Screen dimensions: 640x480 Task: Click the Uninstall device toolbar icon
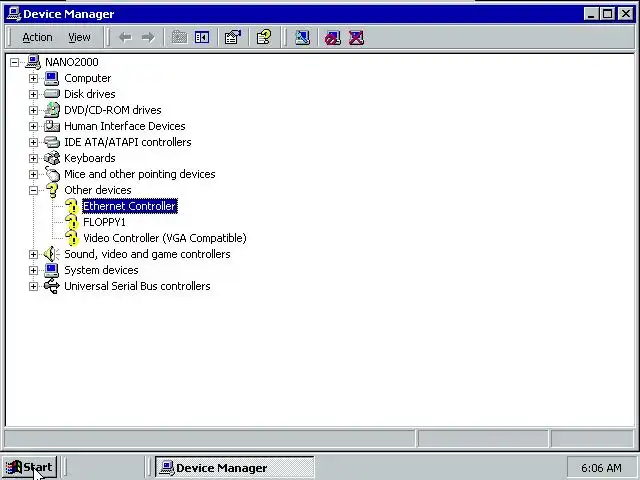point(356,38)
